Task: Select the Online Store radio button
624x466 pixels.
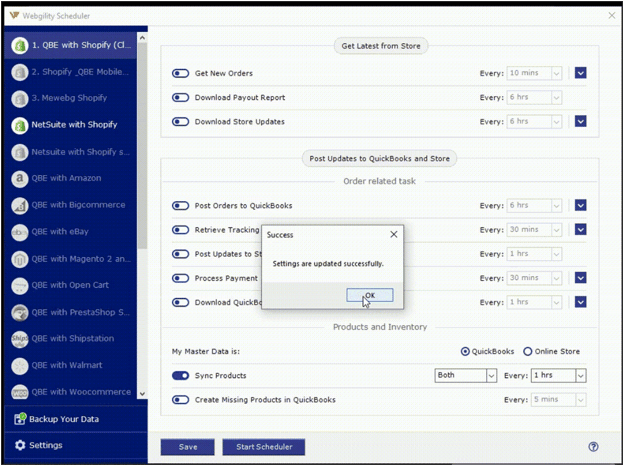Action: point(528,352)
